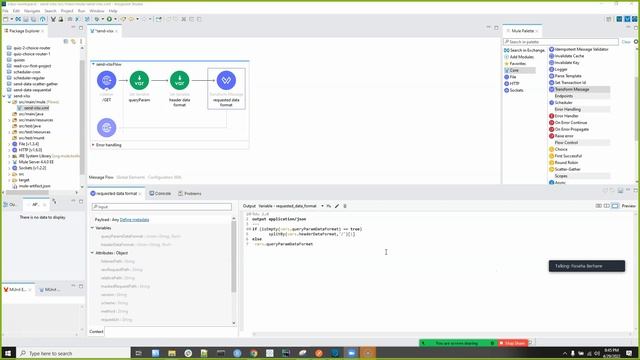Click Define metadata link
This screenshot has width=640, height=360.
134,220
